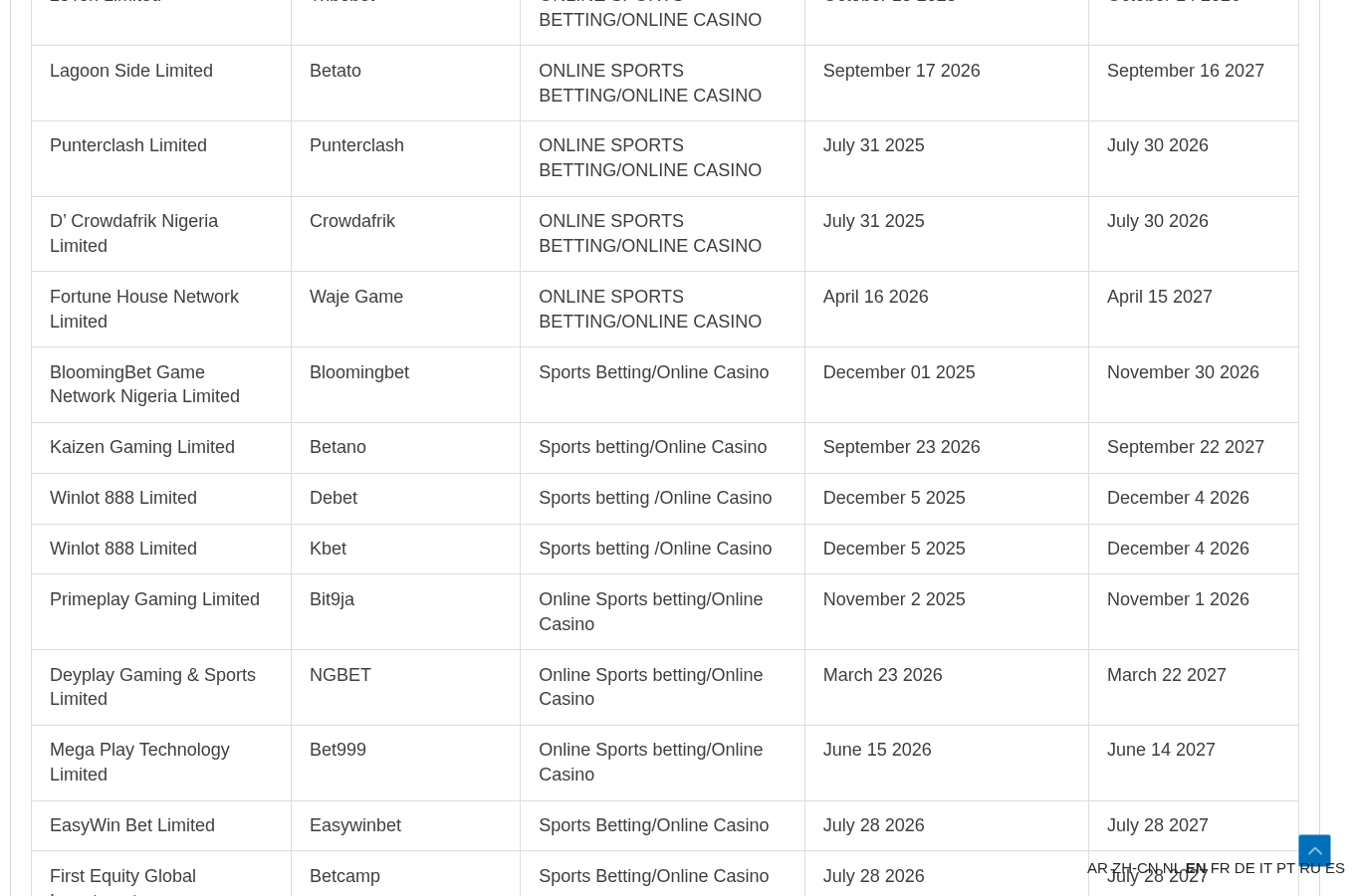
Task: Select the DE language option
Action: pos(1245,868)
